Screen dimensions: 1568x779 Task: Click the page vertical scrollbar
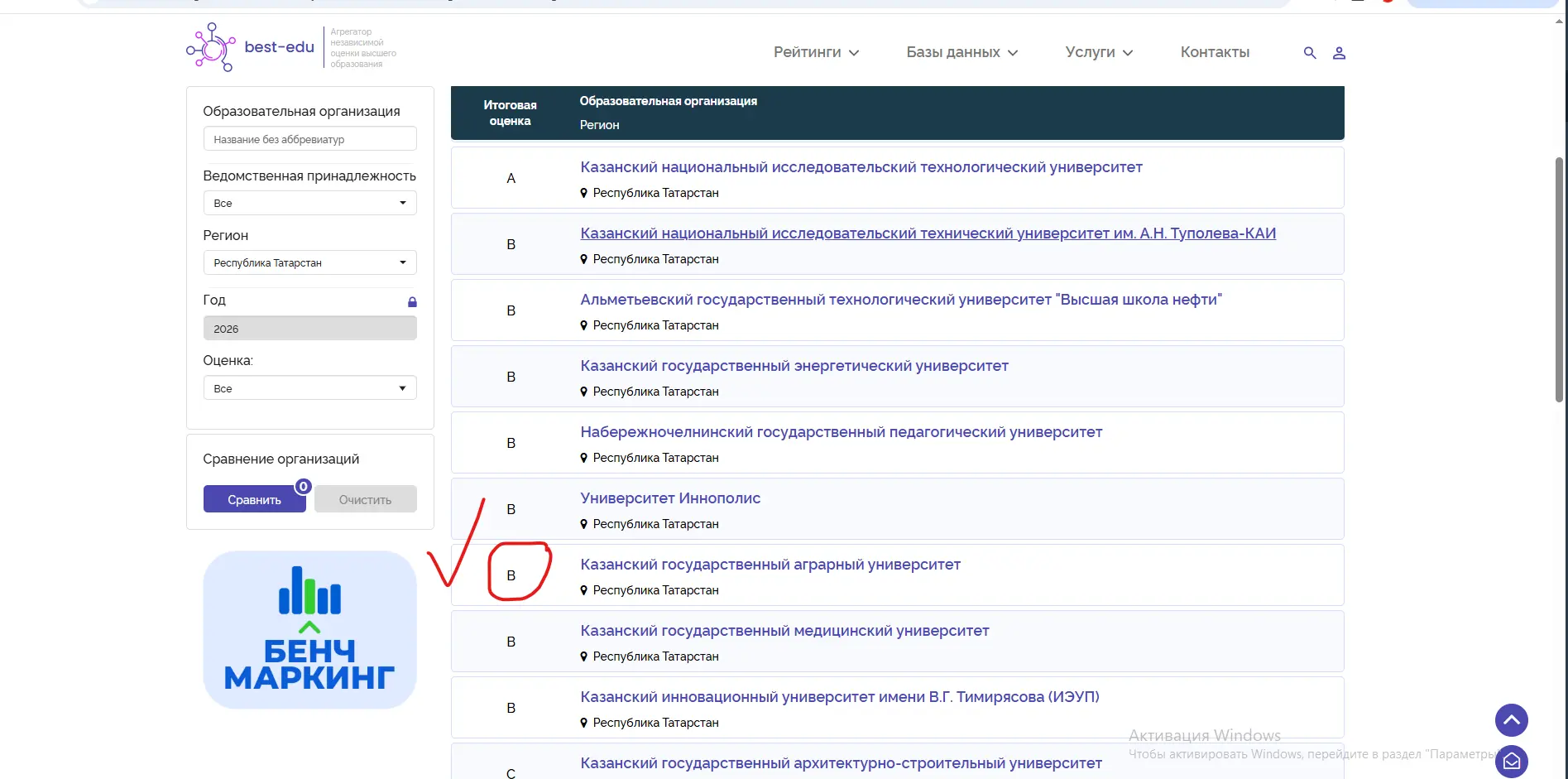click(1559, 280)
